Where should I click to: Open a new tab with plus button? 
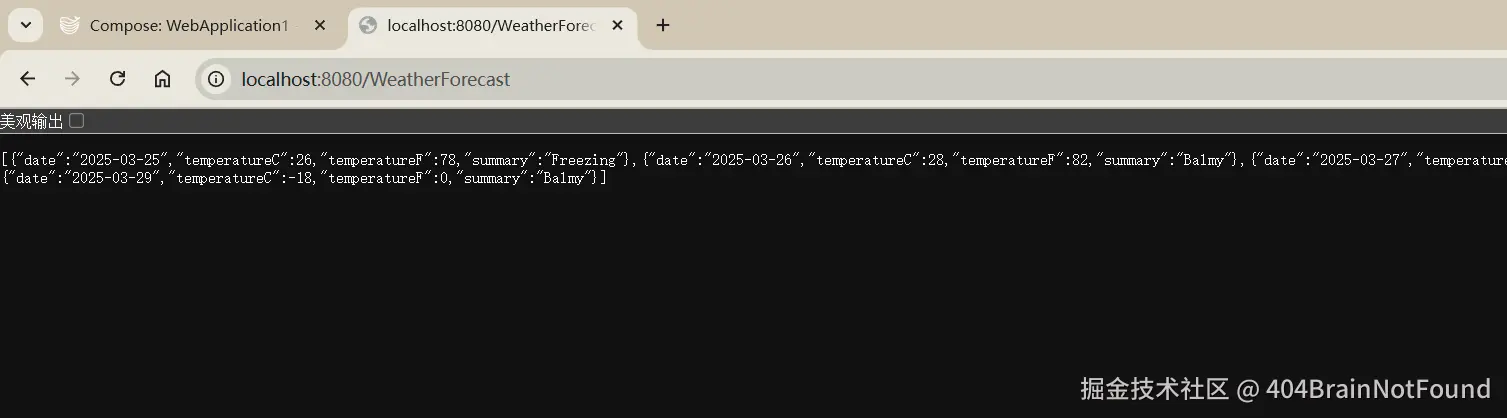[662, 25]
